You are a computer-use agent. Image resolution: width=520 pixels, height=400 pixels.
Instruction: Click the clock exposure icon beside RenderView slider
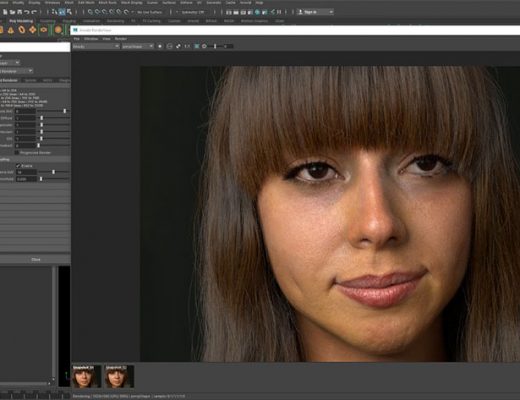pyautogui.click(x=204, y=46)
